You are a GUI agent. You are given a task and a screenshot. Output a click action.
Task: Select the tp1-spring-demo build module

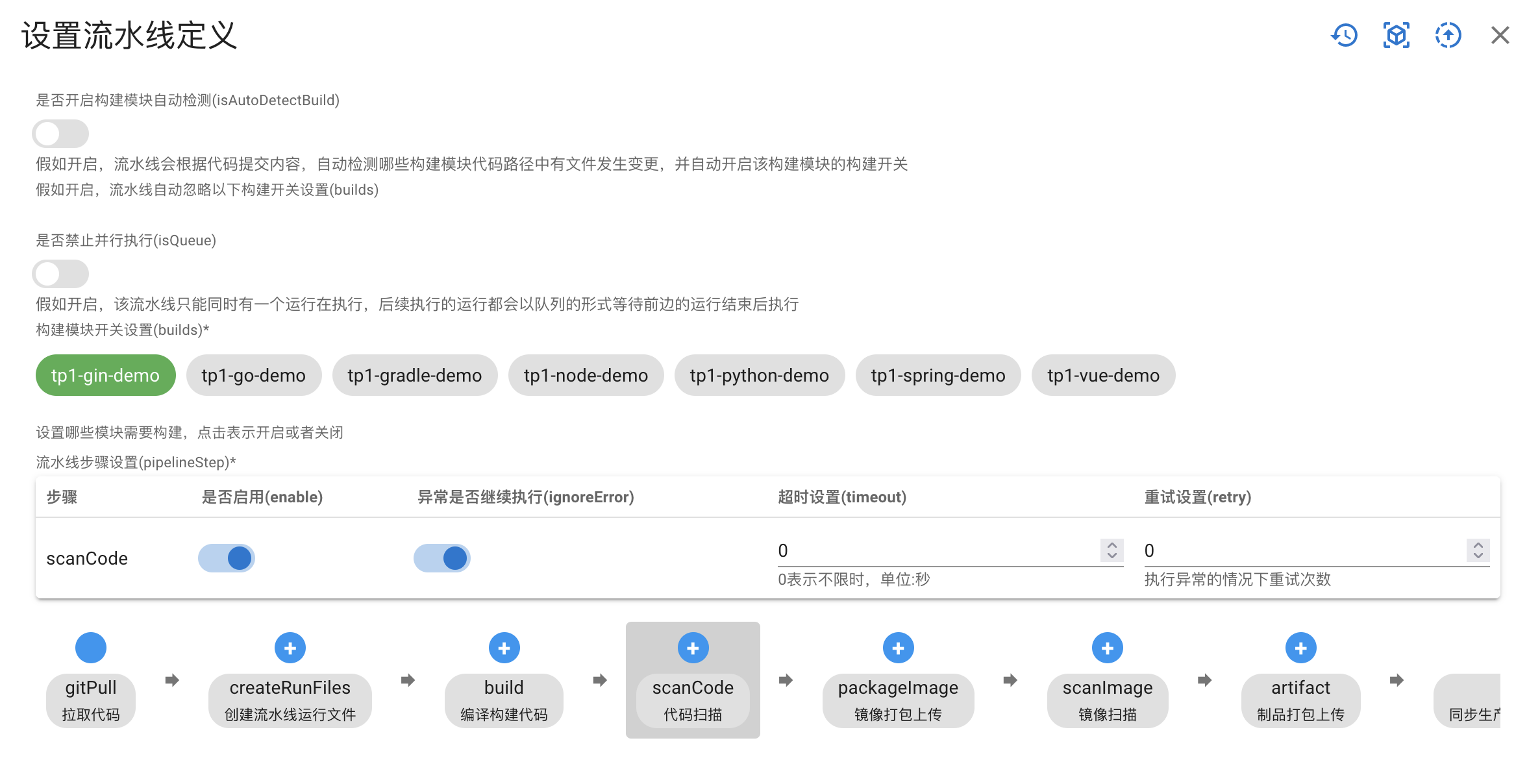click(x=938, y=374)
